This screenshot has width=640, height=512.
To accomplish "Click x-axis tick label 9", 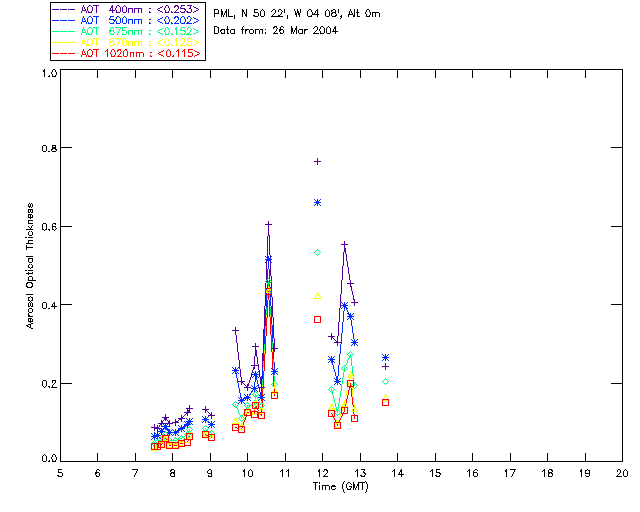I will pyautogui.click(x=210, y=473).
